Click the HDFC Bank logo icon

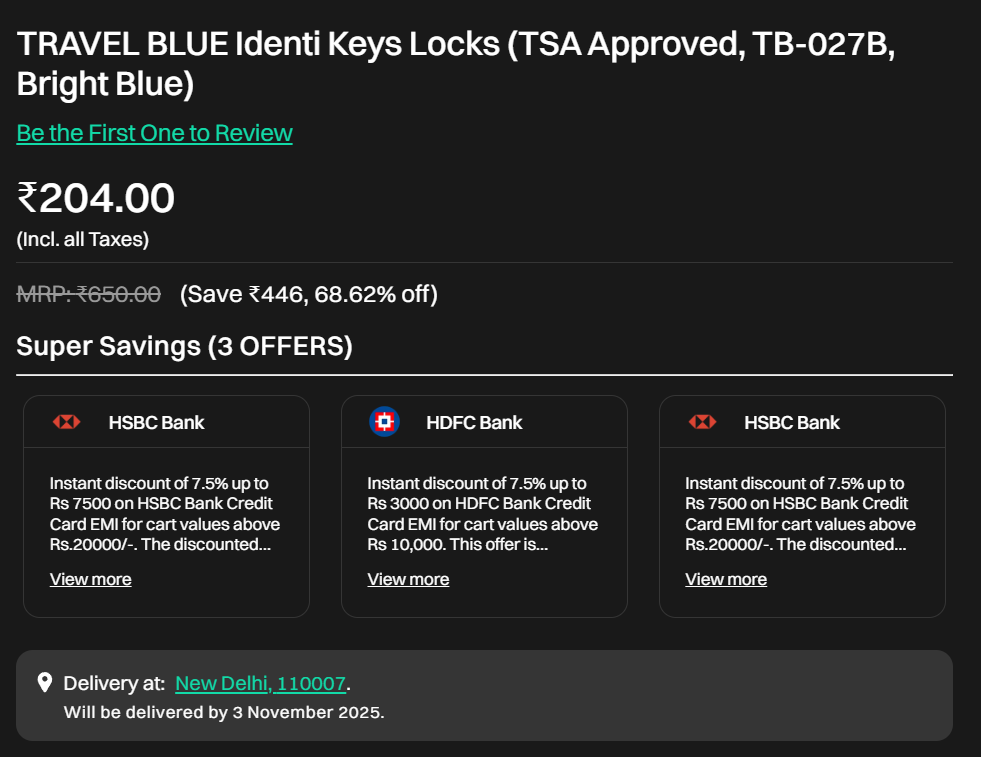tap(384, 422)
